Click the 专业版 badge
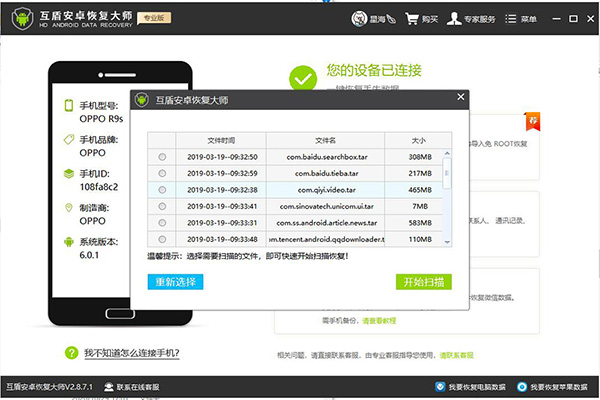 pos(154,18)
